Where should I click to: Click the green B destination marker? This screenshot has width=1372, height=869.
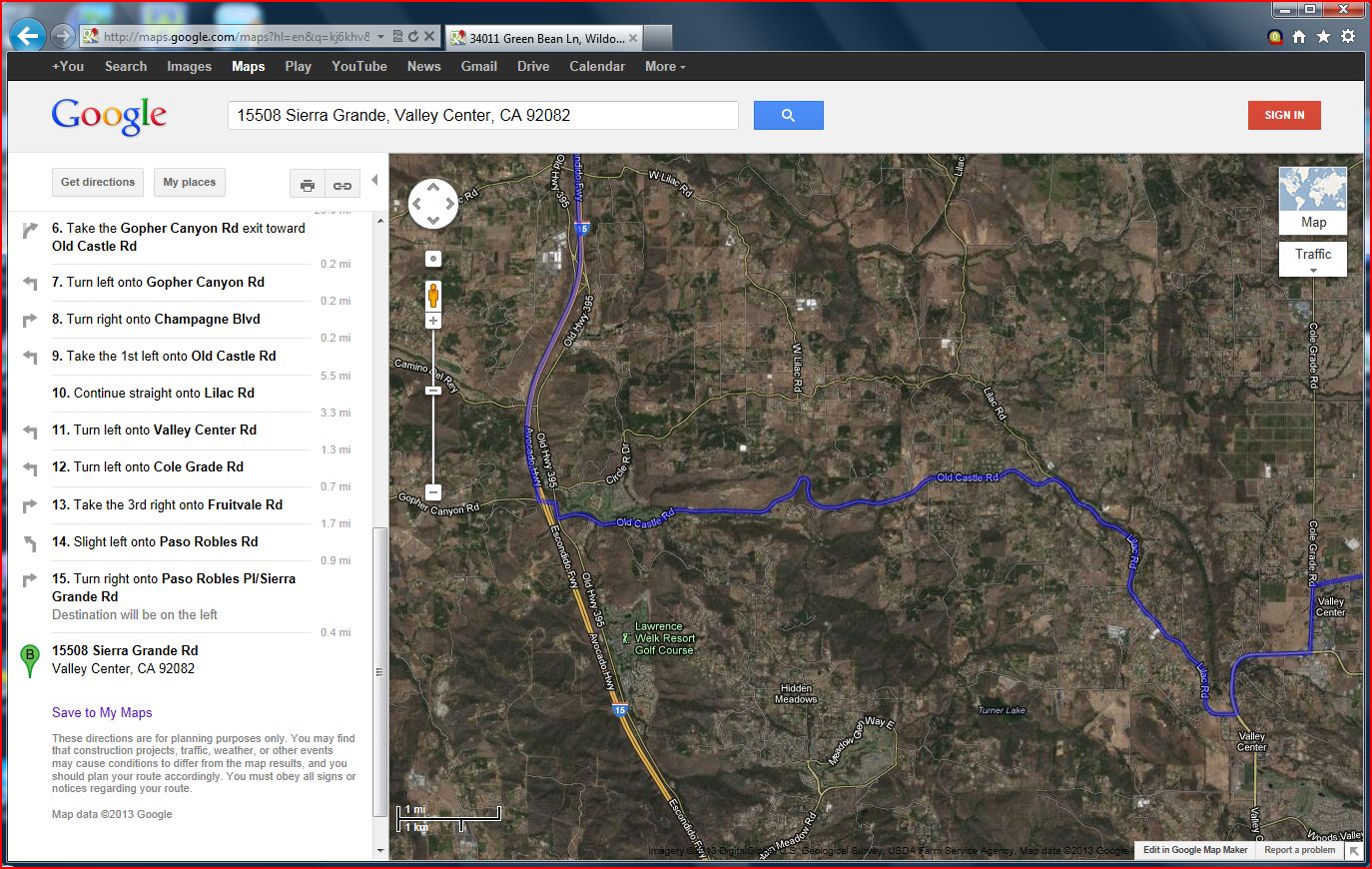click(30, 658)
